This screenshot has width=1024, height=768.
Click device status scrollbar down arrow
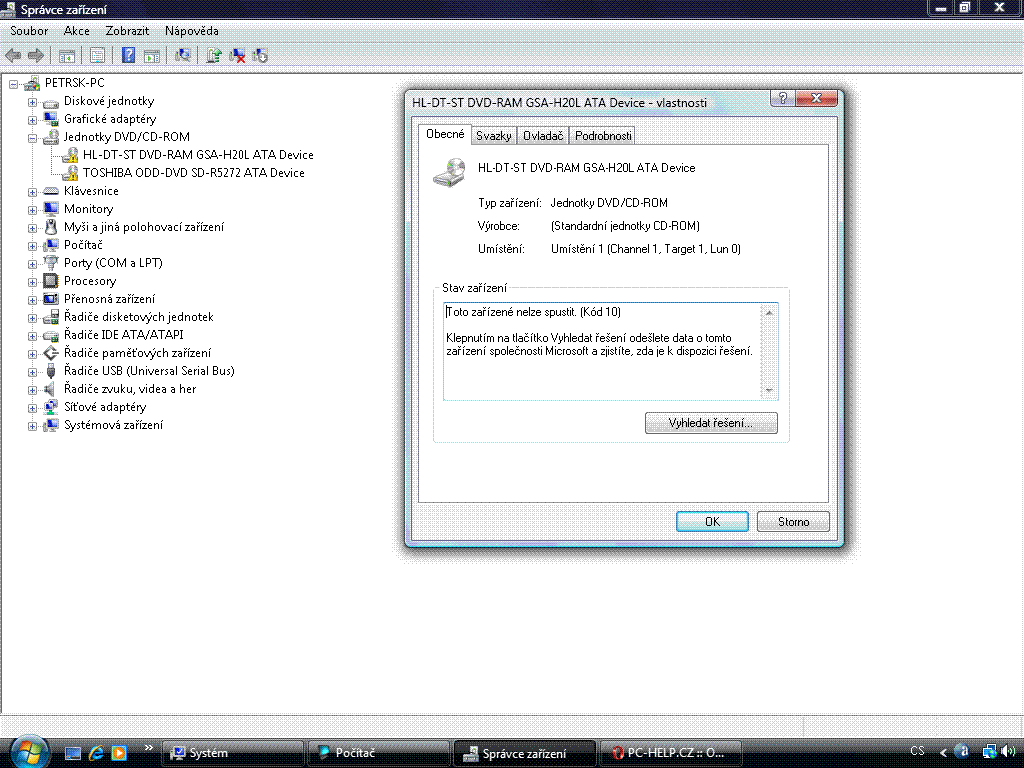(x=769, y=391)
